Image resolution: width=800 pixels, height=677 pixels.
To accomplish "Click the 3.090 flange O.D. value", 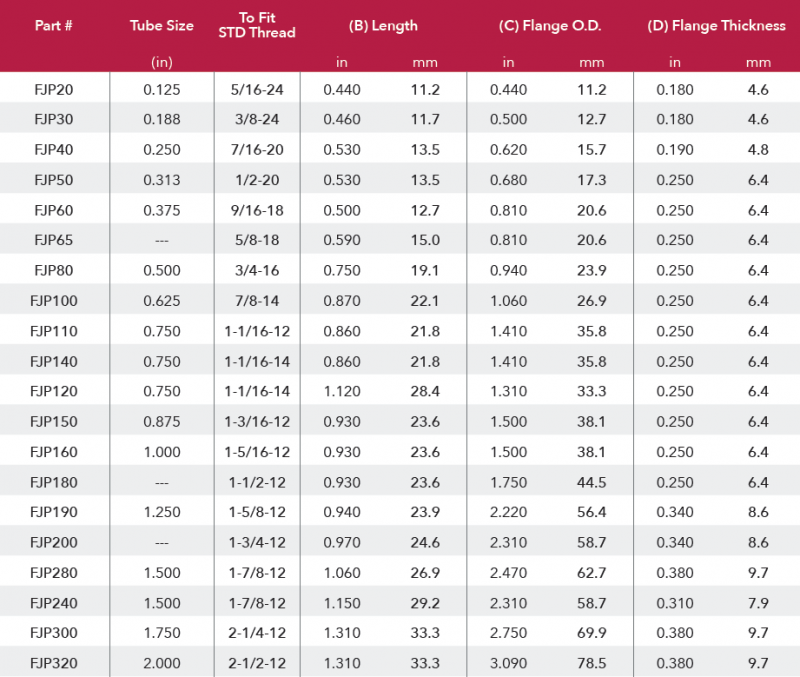I will click(508, 662).
